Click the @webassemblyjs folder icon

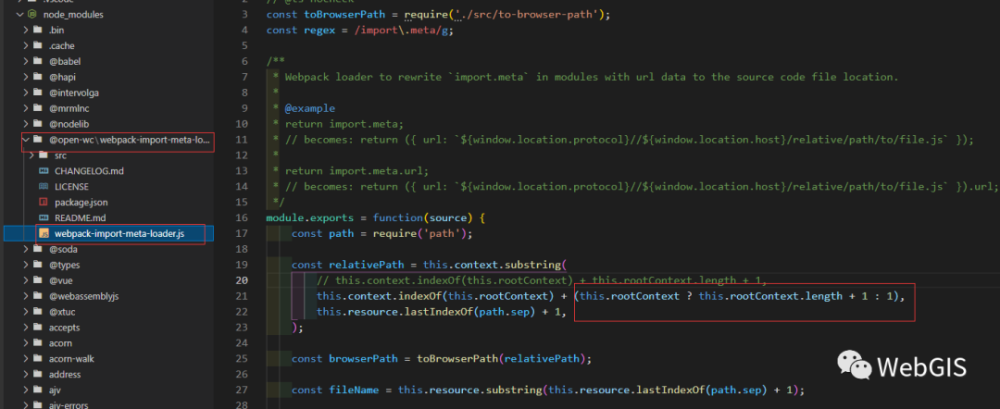click(x=38, y=296)
